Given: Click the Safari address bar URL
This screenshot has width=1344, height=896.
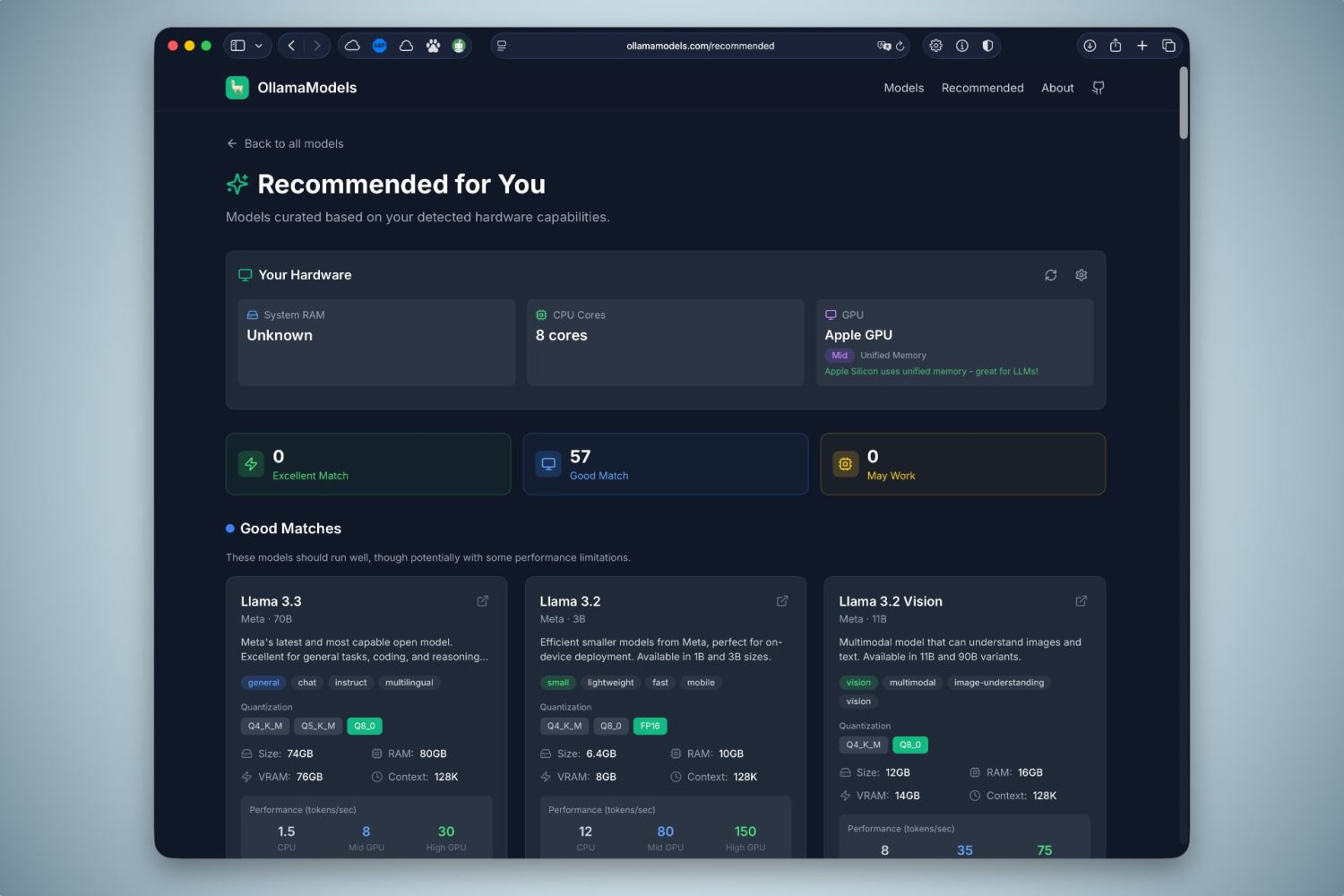Looking at the screenshot, I should 701,46.
